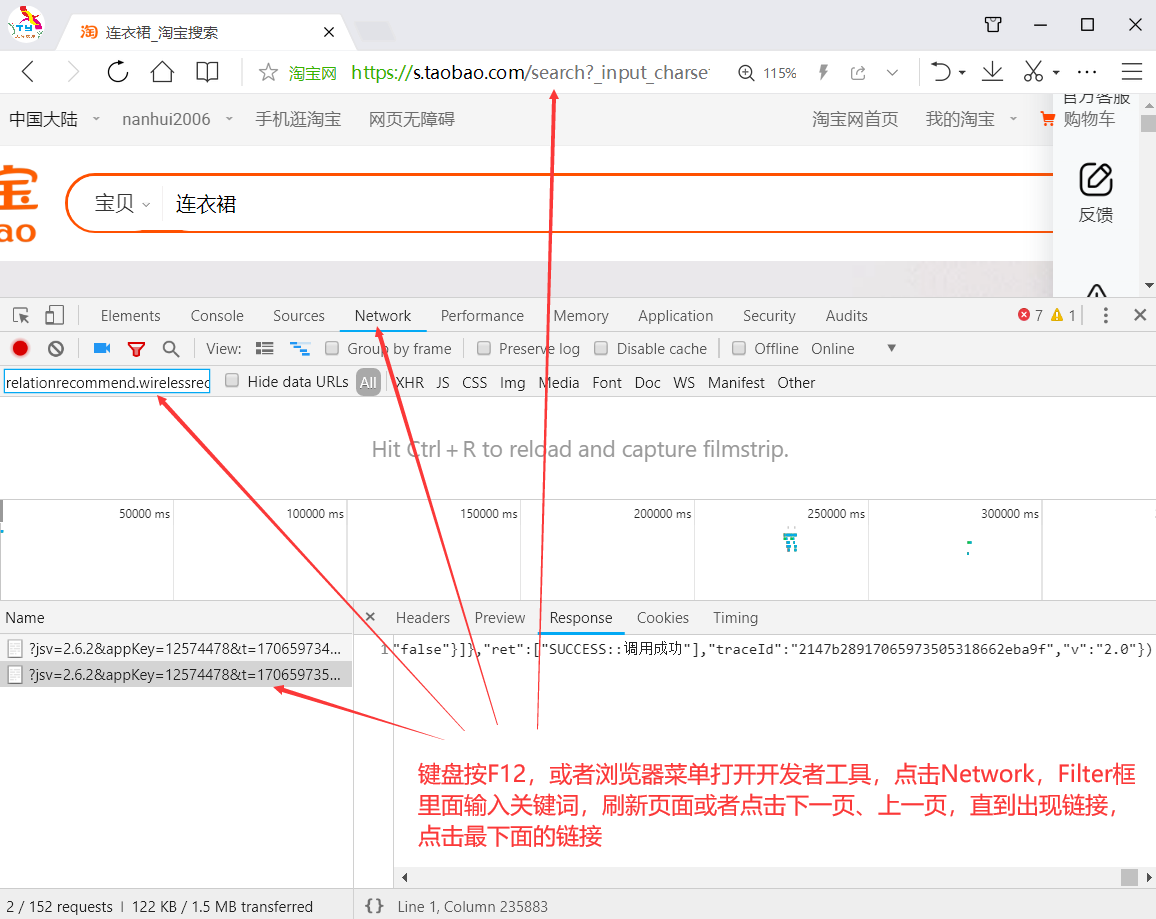
Task: Clear the network log
Action: (x=56, y=349)
